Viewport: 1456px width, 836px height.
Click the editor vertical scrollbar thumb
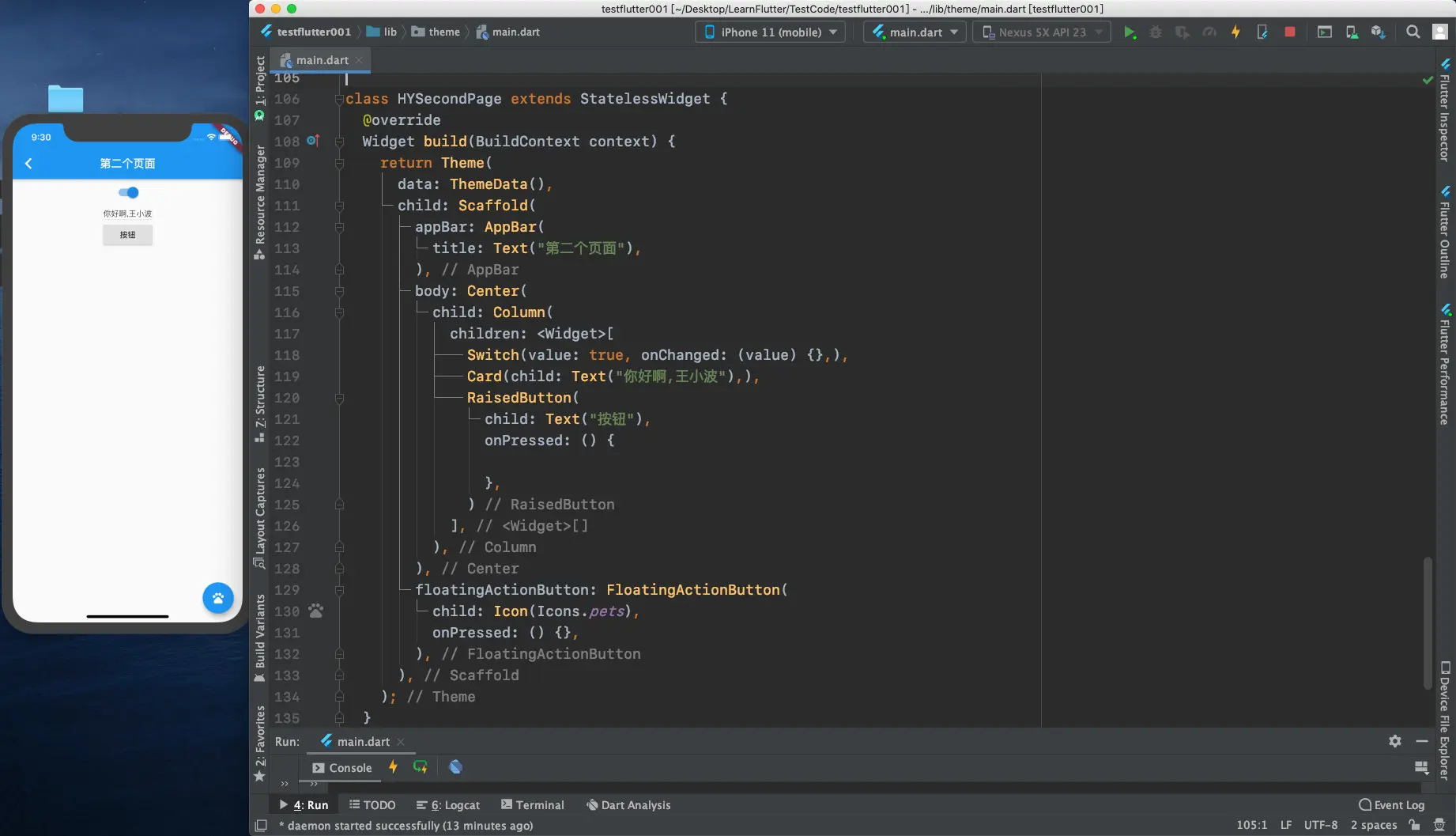pyautogui.click(x=1428, y=622)
